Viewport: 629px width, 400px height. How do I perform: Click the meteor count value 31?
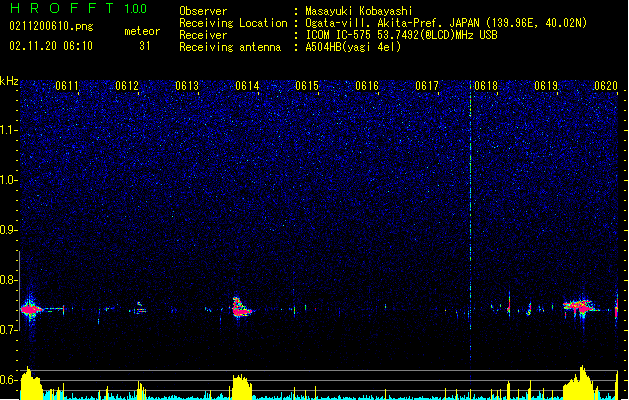coord(145,46)
